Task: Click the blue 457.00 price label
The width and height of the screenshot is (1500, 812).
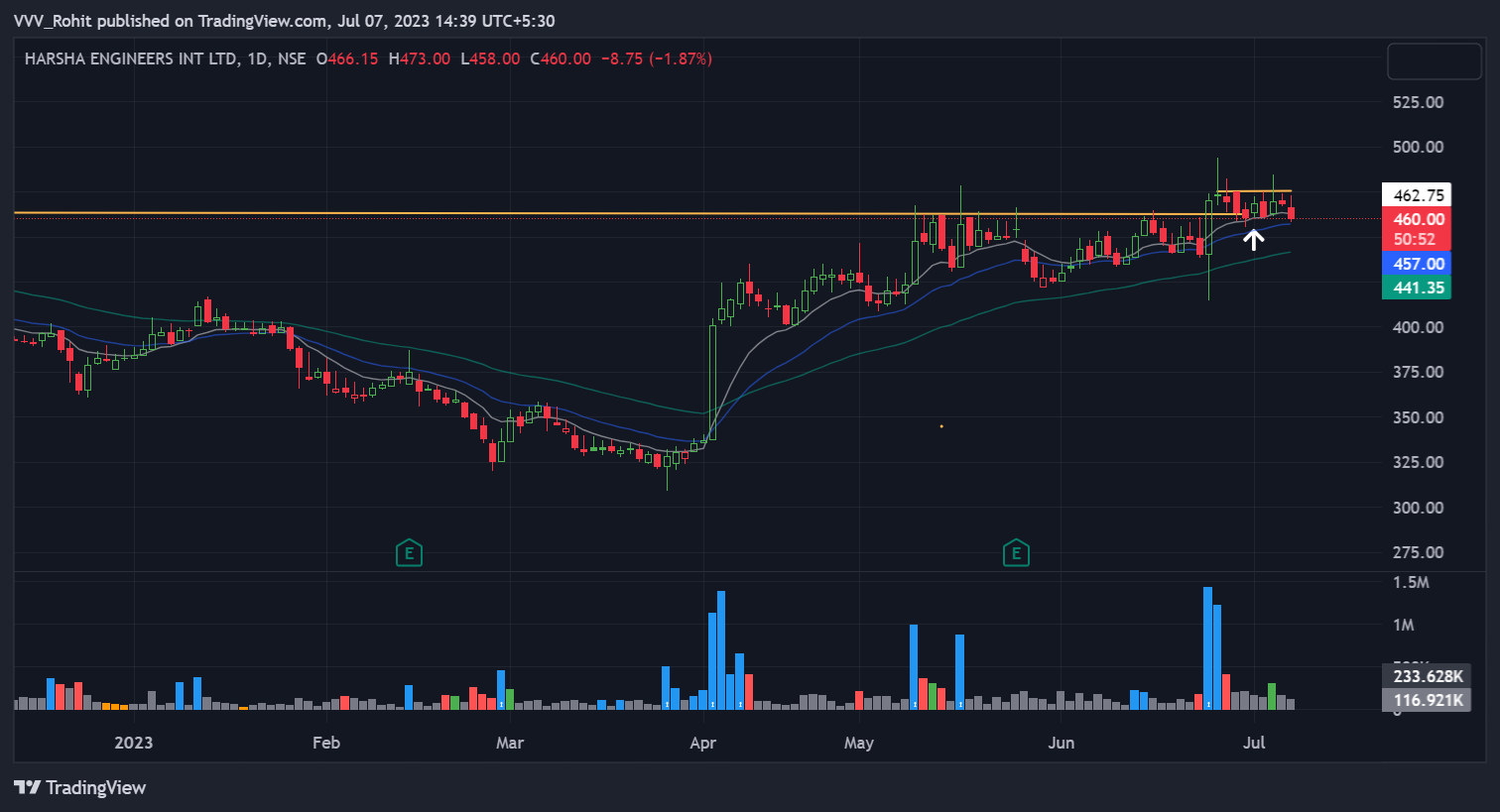Action: pos(1418,264)
